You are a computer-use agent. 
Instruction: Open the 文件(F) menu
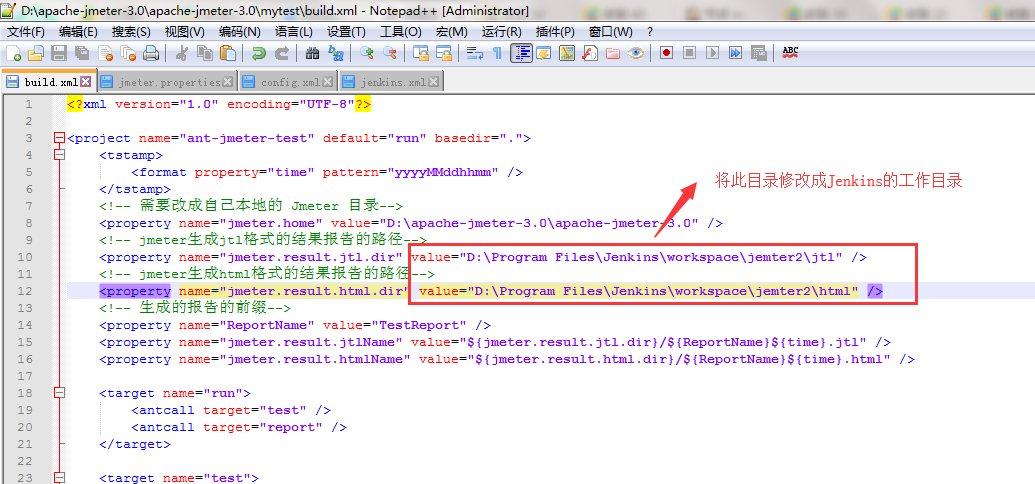[x=26, y=32]
